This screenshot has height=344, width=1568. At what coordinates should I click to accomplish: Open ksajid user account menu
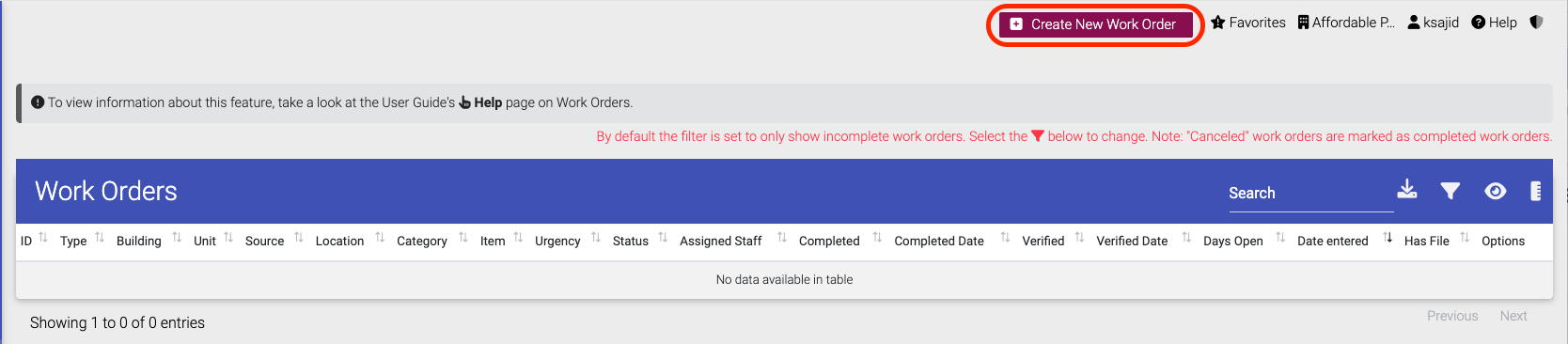tap(1433, 23)
